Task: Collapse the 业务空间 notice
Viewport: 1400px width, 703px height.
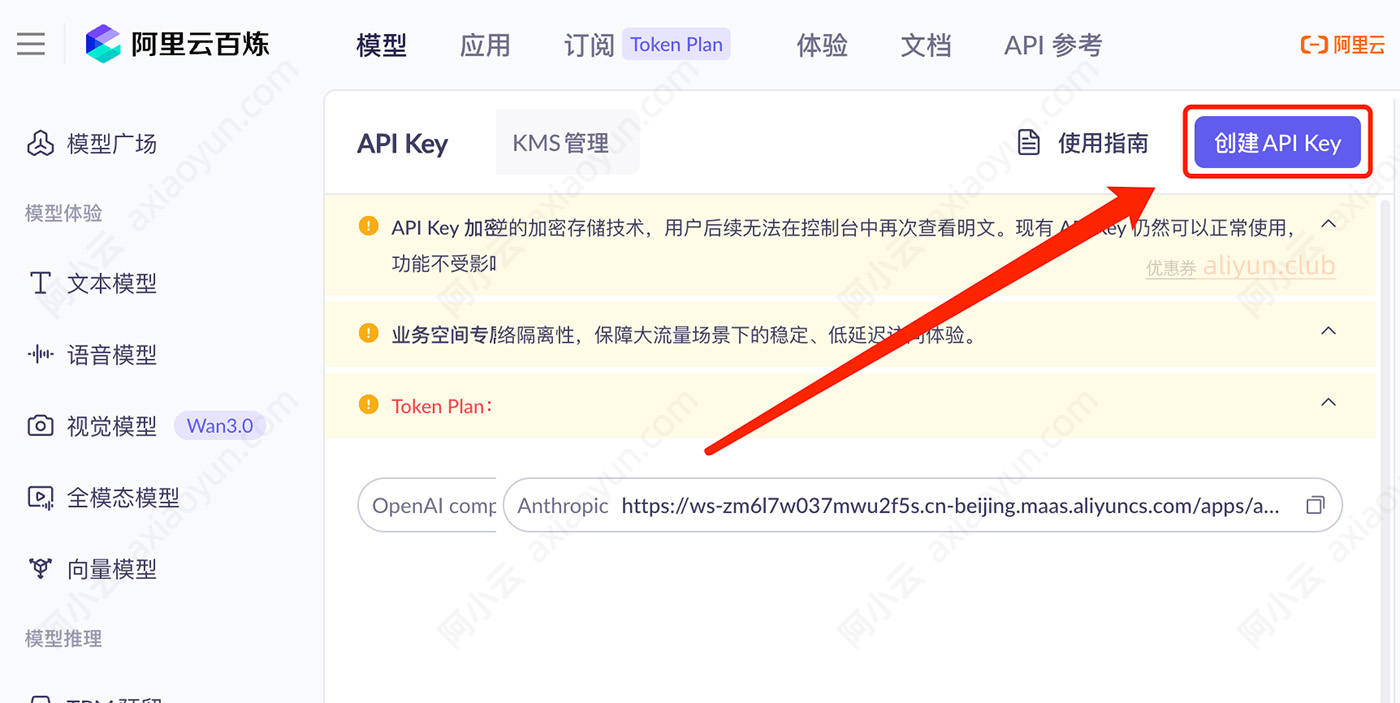Action: 1328,331
